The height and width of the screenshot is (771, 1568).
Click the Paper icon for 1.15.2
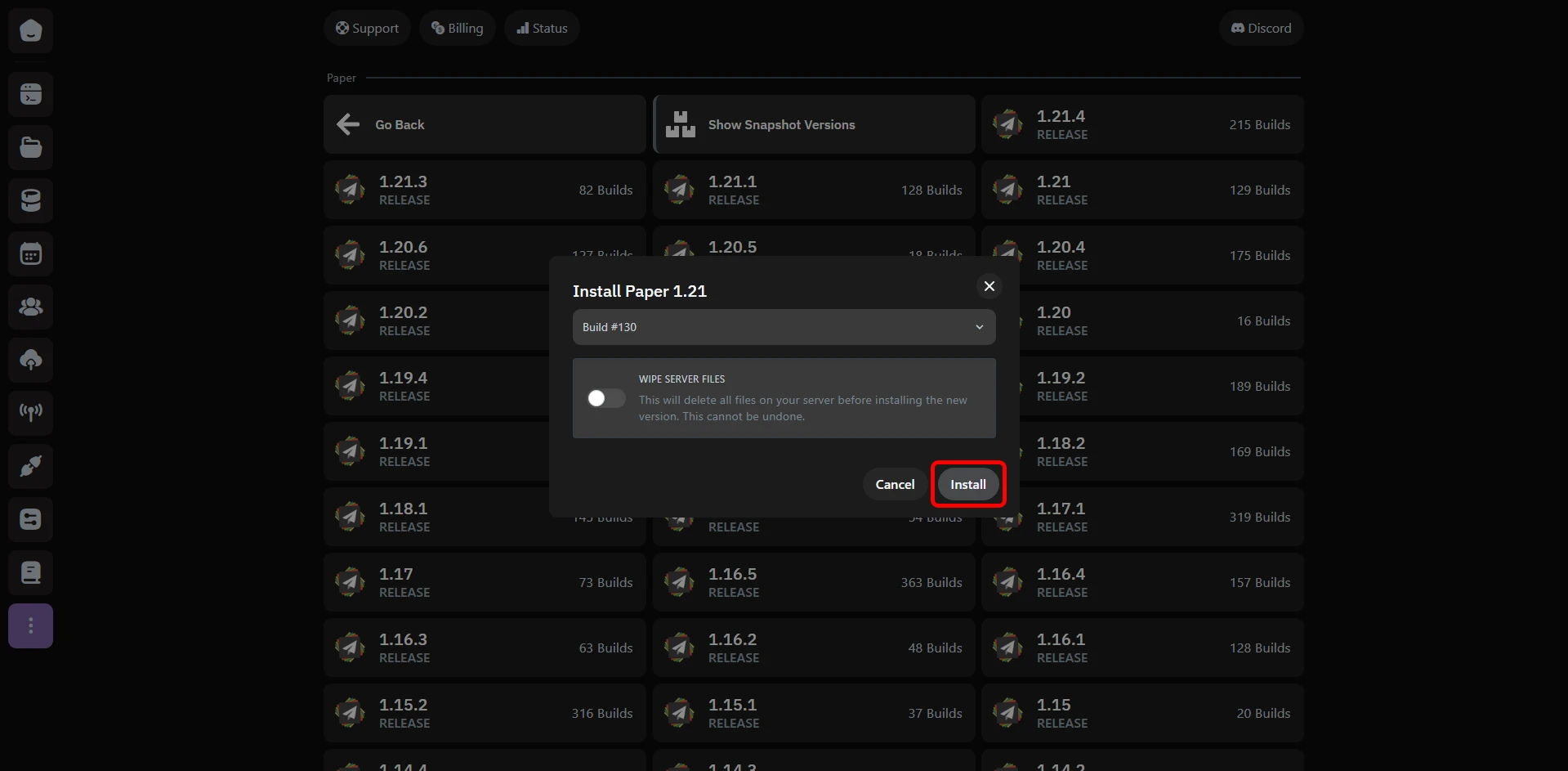(350, 713)
